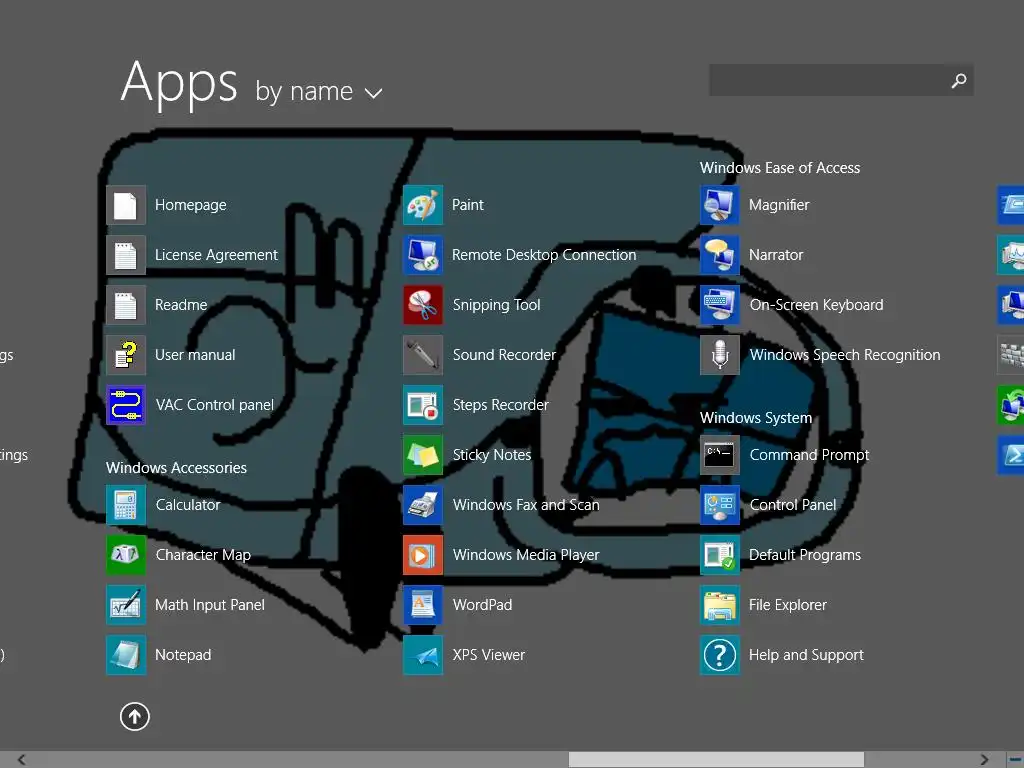Open the License Agreement file icon

125,255
